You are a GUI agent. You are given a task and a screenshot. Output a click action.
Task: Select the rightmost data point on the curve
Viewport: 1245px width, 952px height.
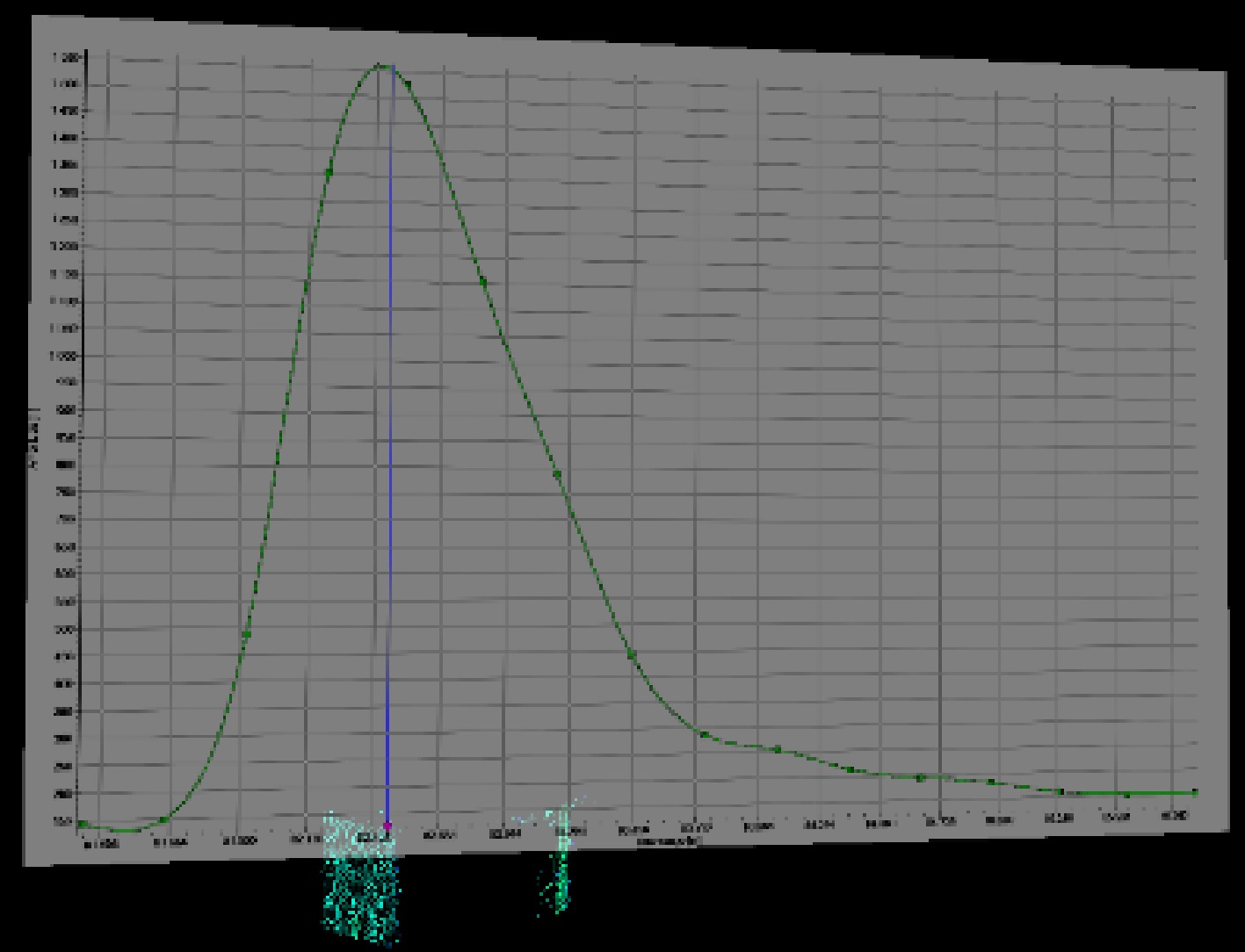click(x=1195, y=793)
